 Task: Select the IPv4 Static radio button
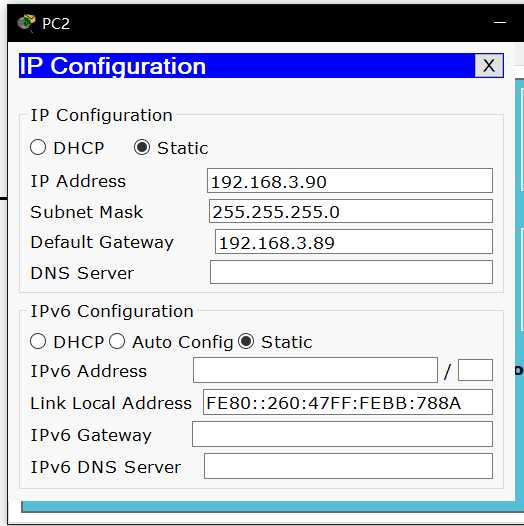tap(142, 147)
